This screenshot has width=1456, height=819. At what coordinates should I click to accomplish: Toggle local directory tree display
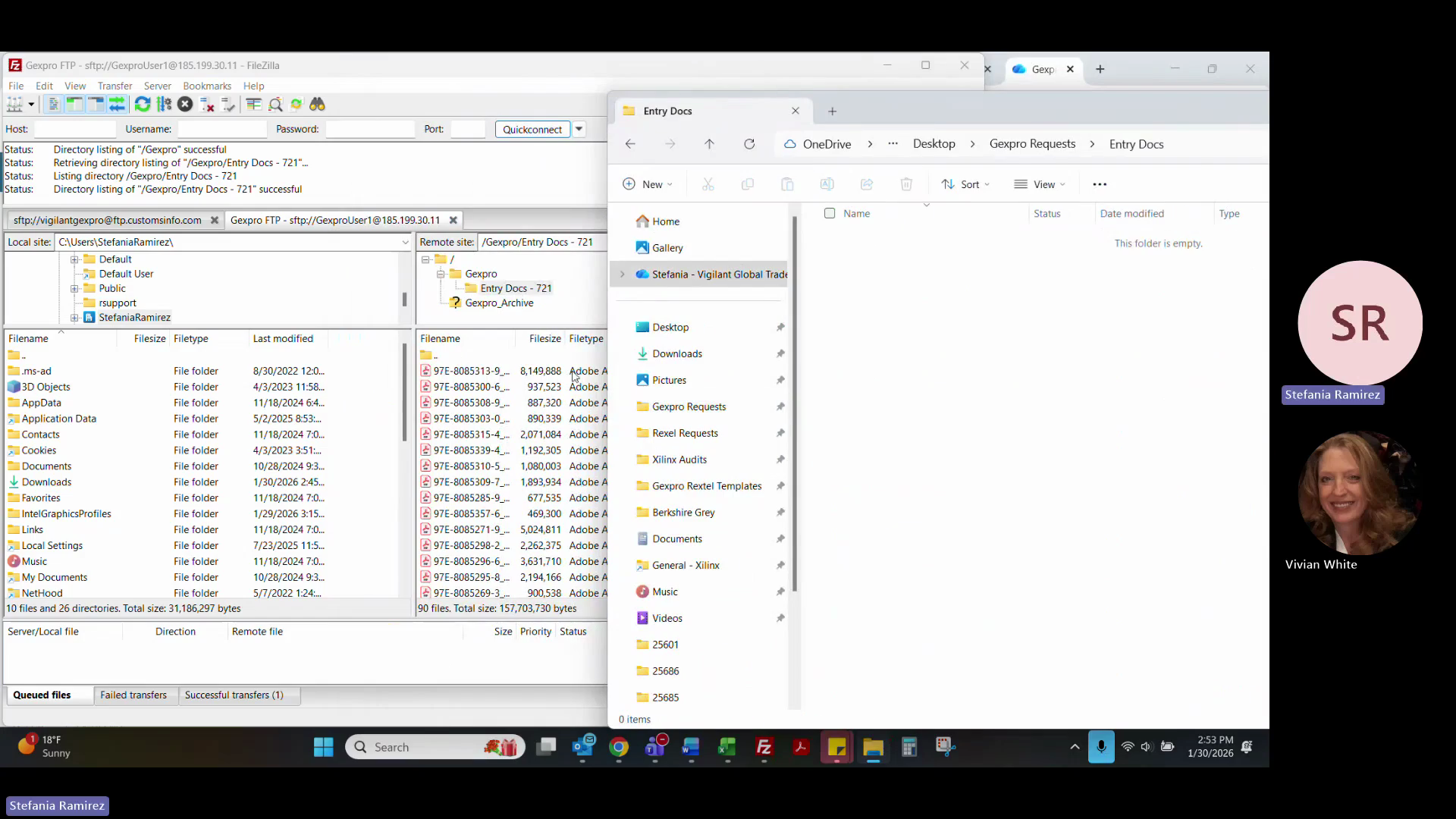click(x=74, y=105)
